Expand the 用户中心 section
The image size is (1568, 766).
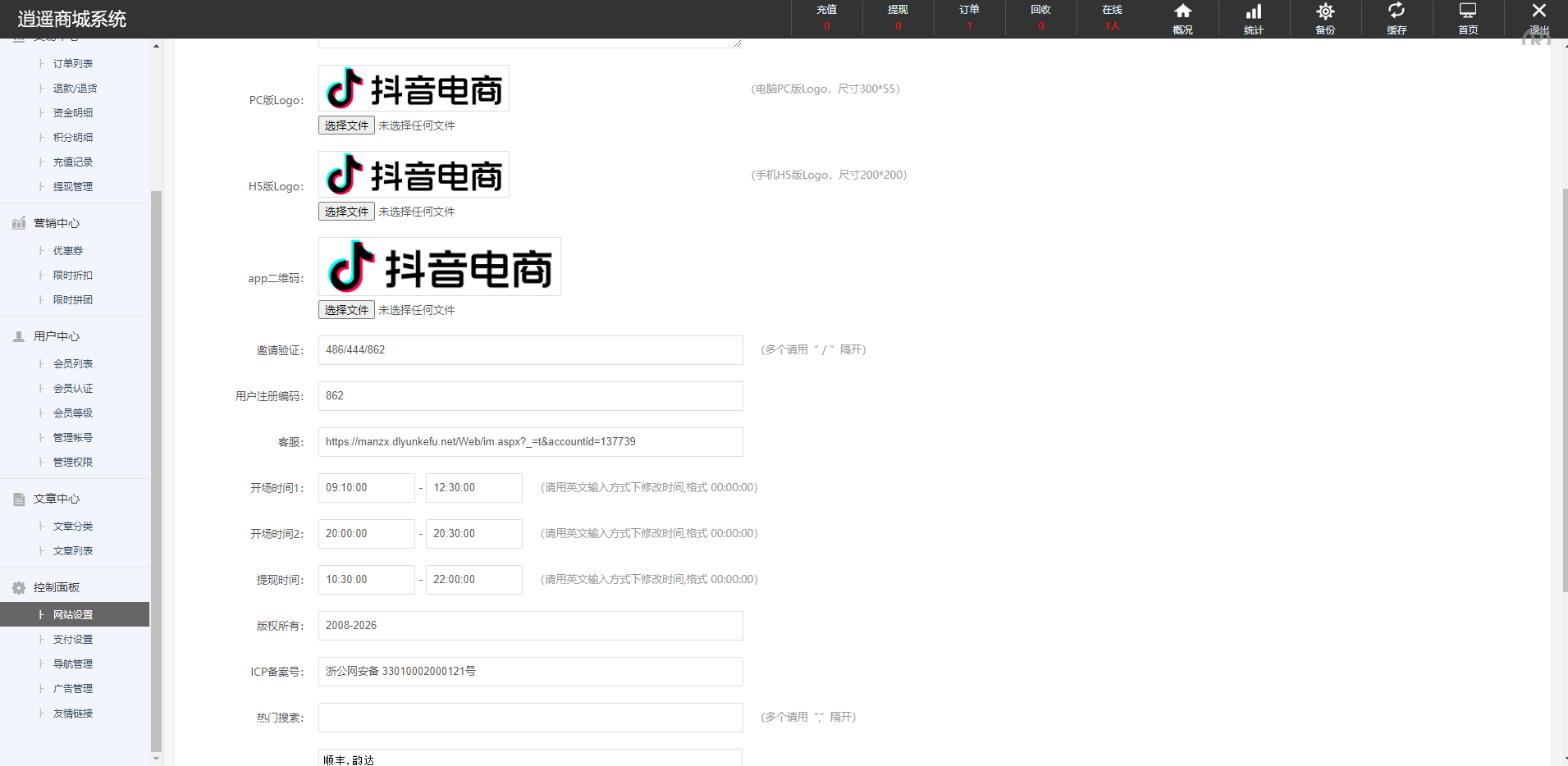(56, 335)
